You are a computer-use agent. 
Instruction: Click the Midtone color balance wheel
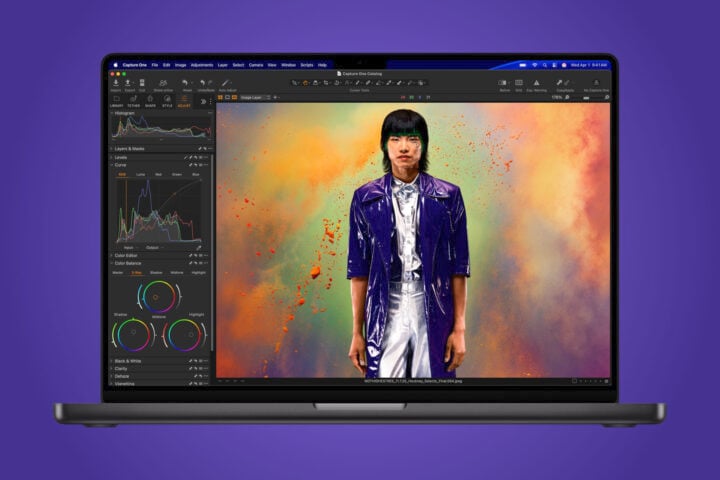(x=158, y=297)
